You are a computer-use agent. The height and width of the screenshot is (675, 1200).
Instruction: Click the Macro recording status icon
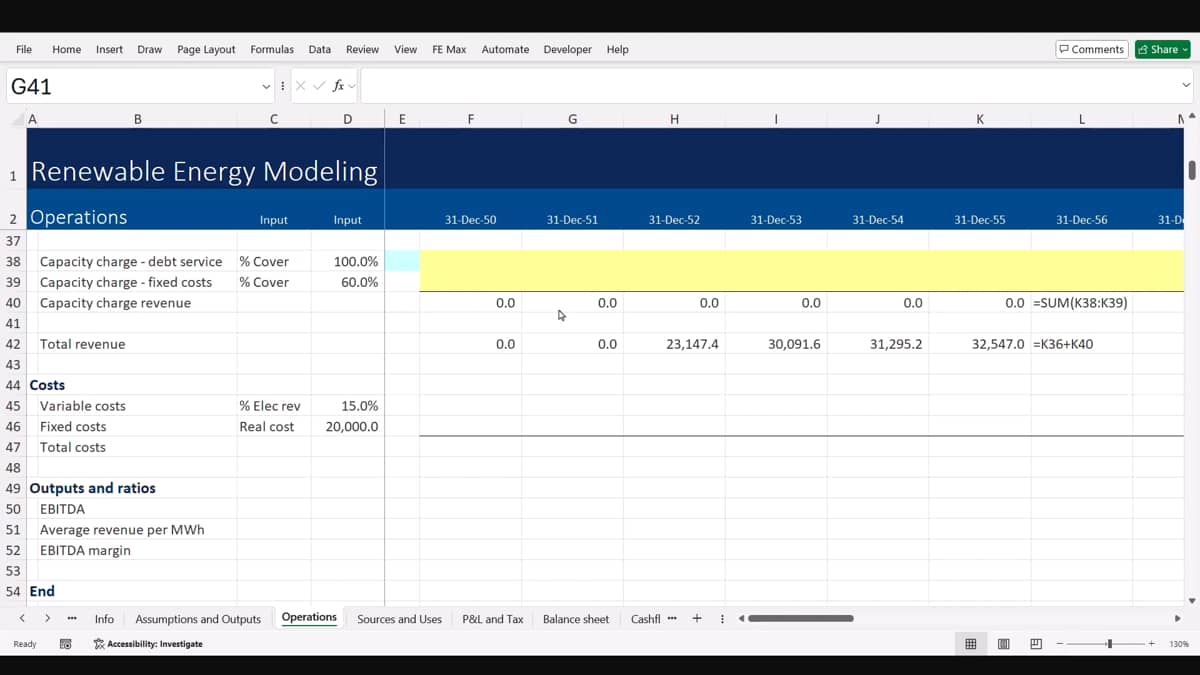[65, 644]
